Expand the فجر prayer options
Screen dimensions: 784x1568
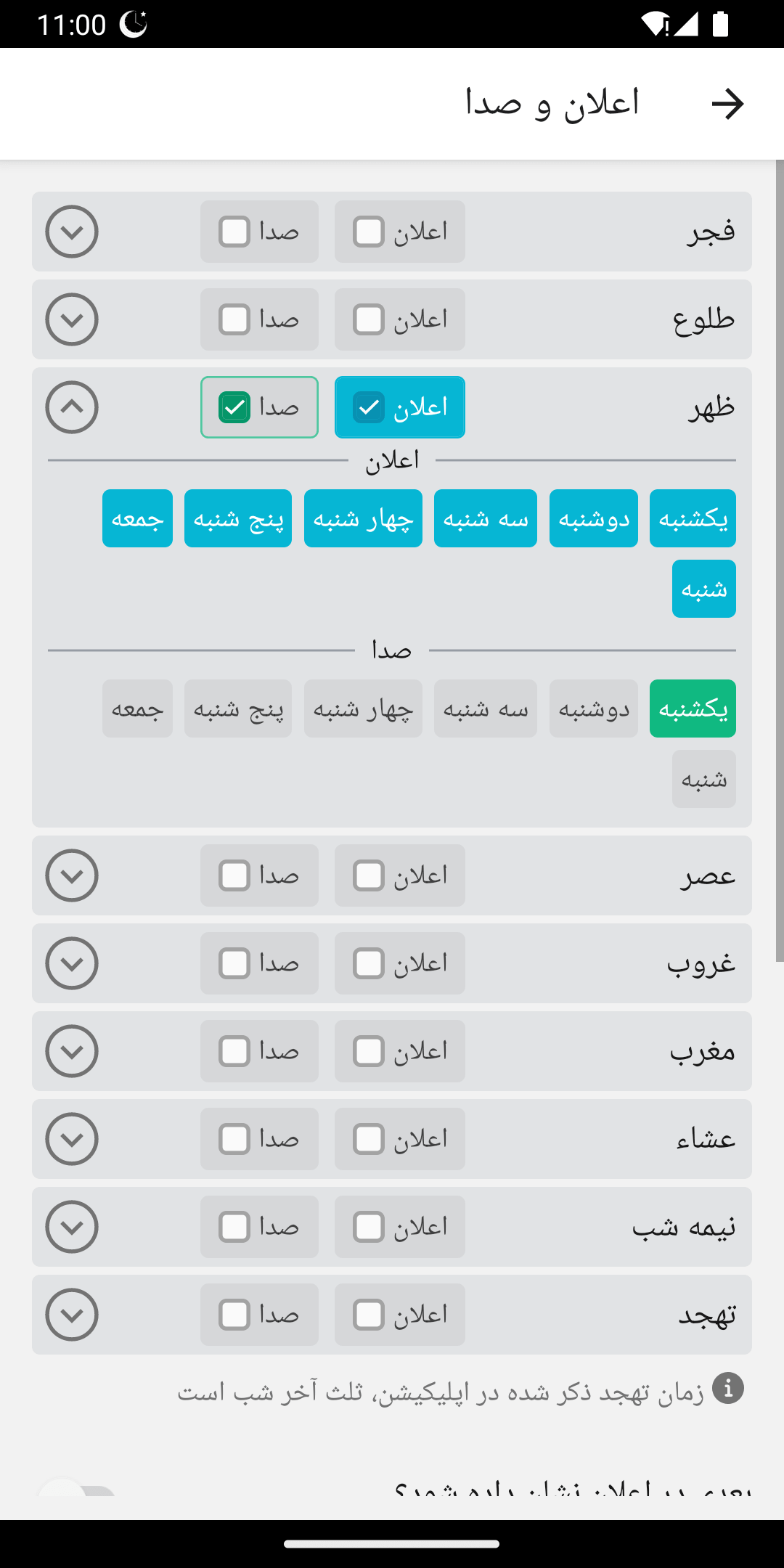72,232
